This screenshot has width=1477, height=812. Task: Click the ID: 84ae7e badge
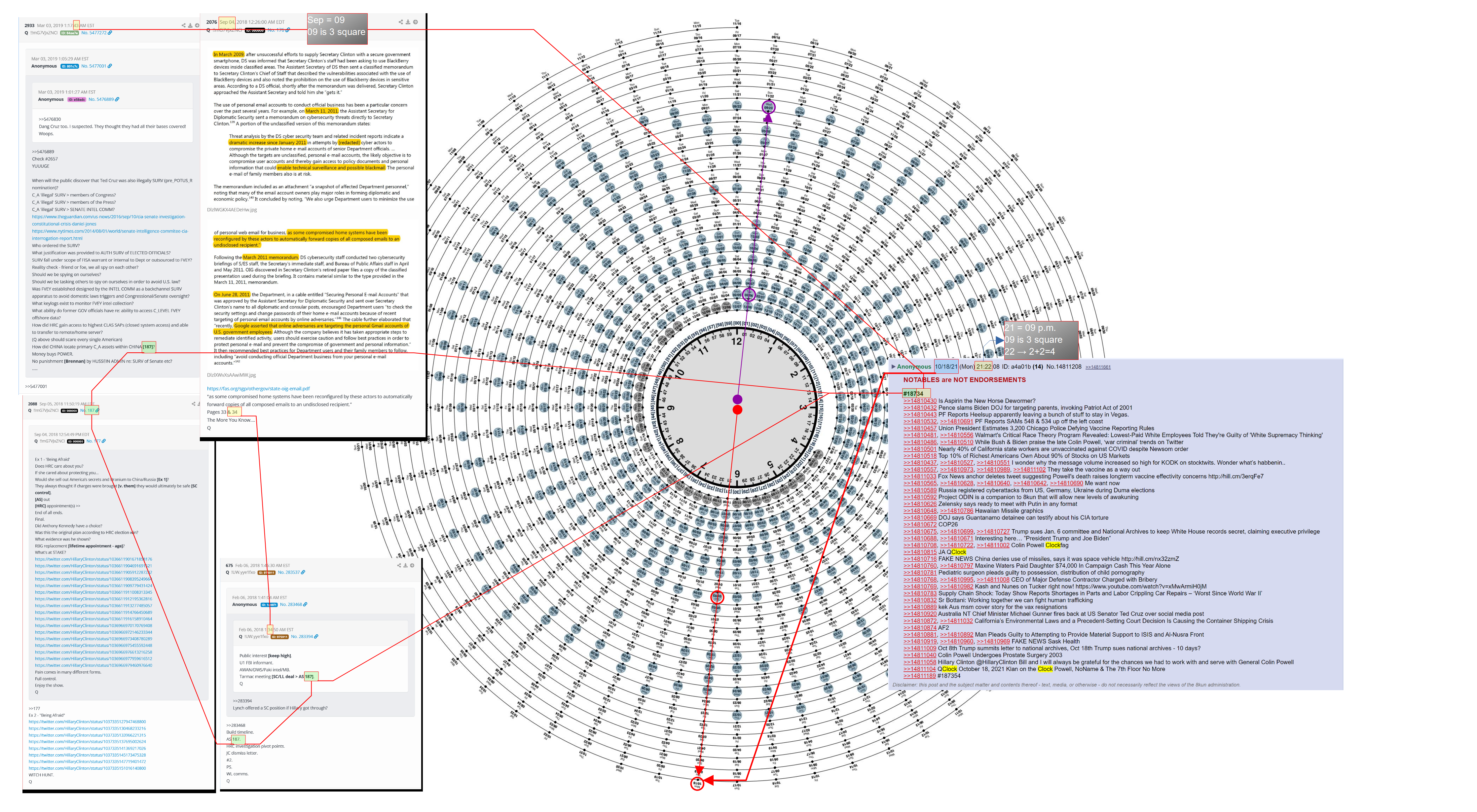(x=69, y=33)
